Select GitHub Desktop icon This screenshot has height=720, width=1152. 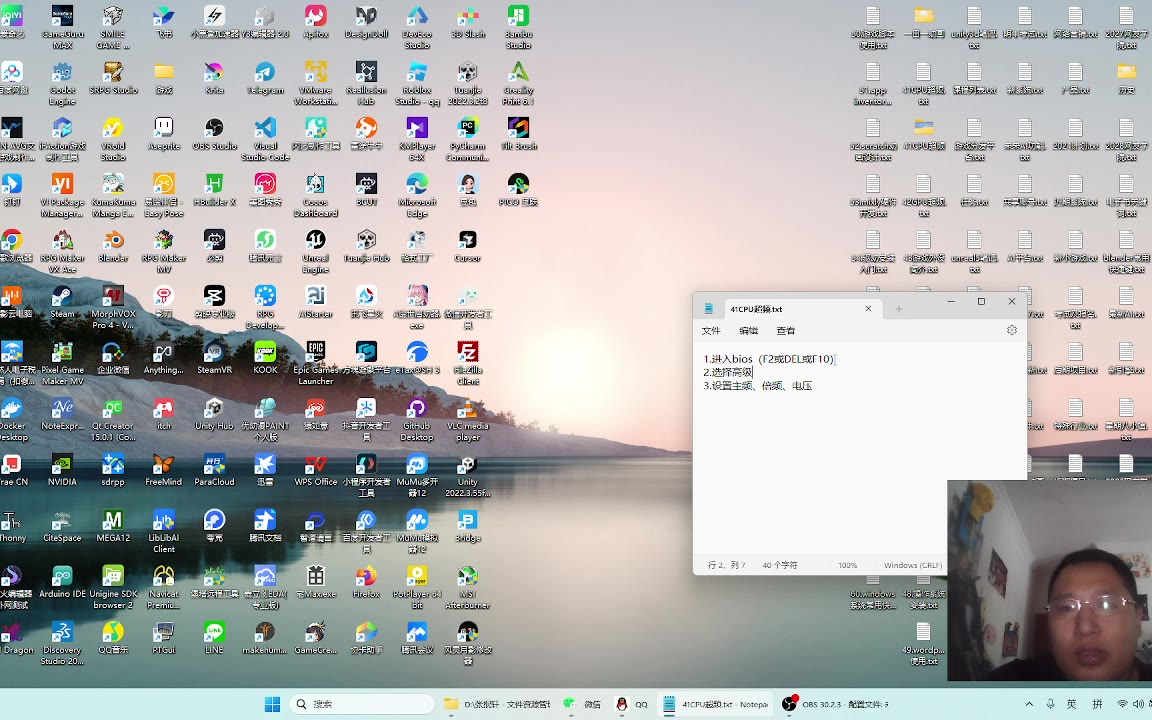[x=417, y=420]
